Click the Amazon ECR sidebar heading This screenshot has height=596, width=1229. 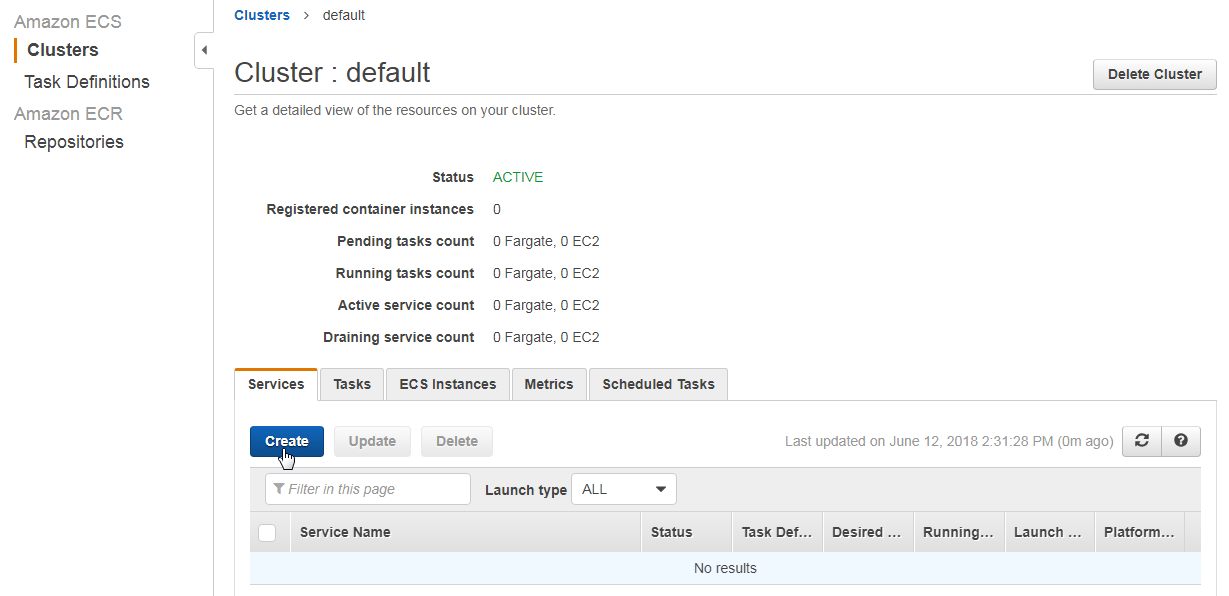coord(68,113)
